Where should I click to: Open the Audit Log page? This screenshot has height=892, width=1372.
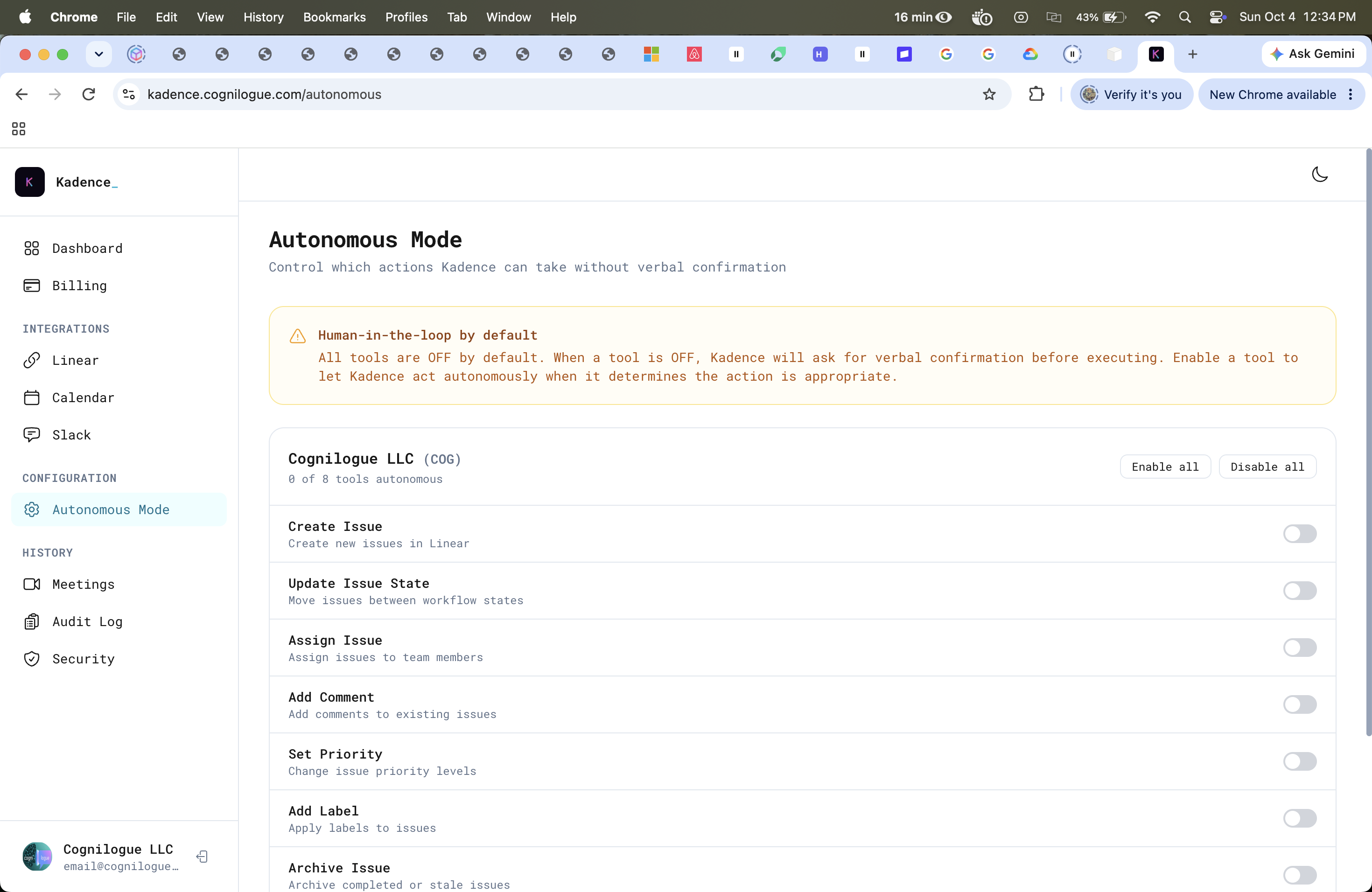(119, 622)
